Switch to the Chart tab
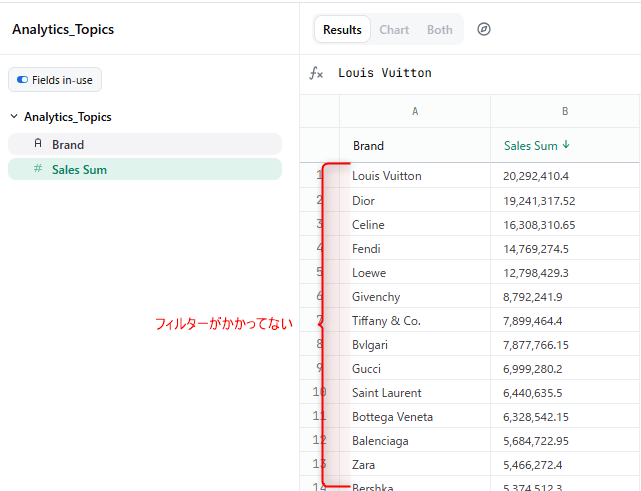Screen dimensions: 641x491 click(x=394, y=29)
